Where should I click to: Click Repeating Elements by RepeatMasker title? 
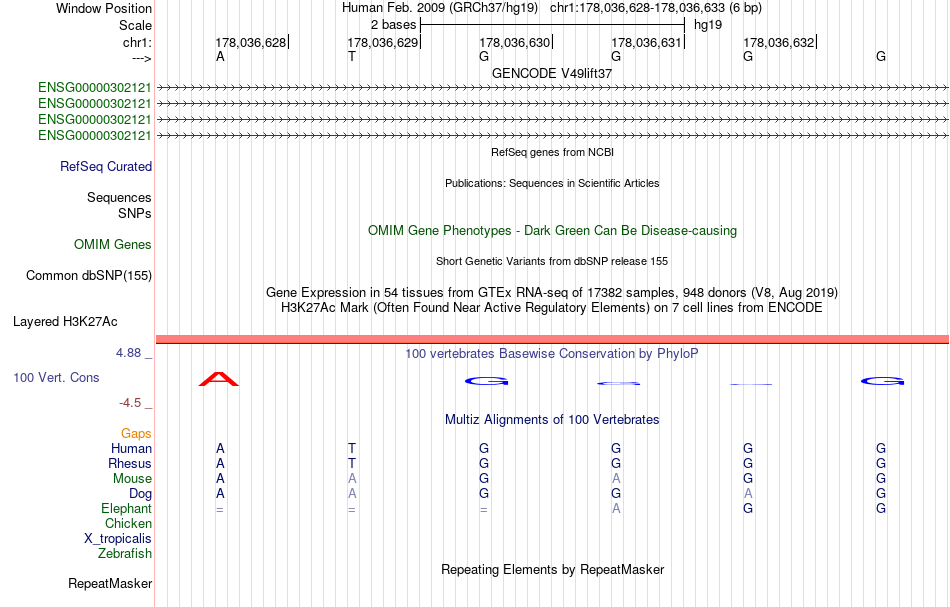tap(552, 570)
